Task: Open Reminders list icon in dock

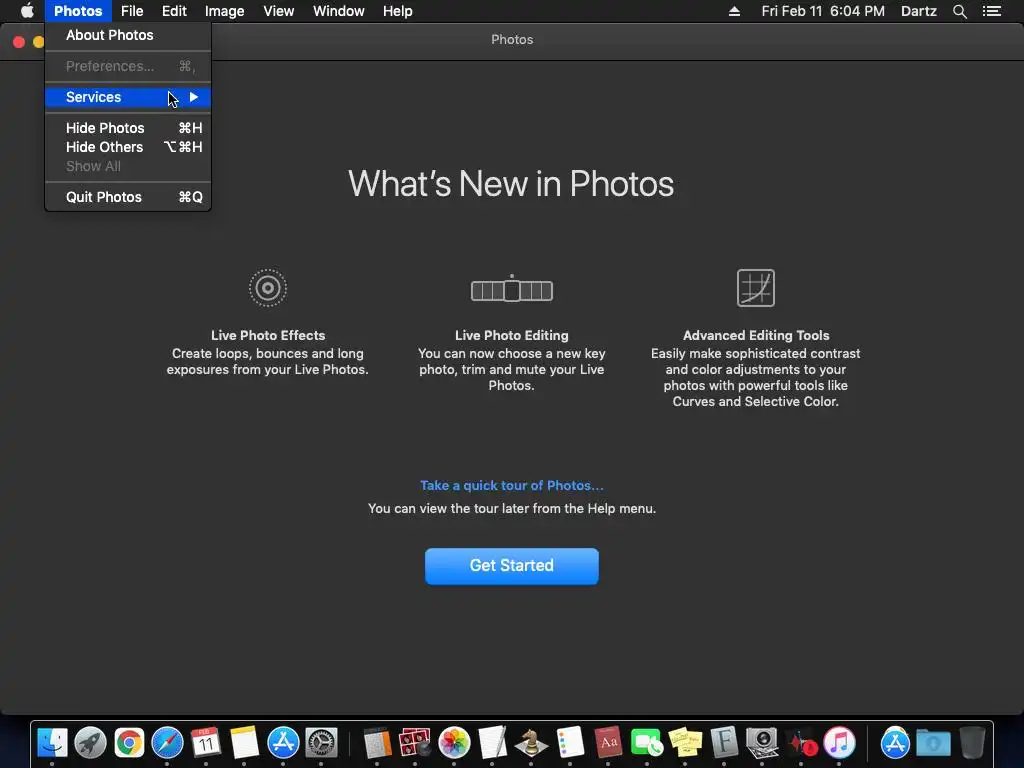Action: pos(569,743)
